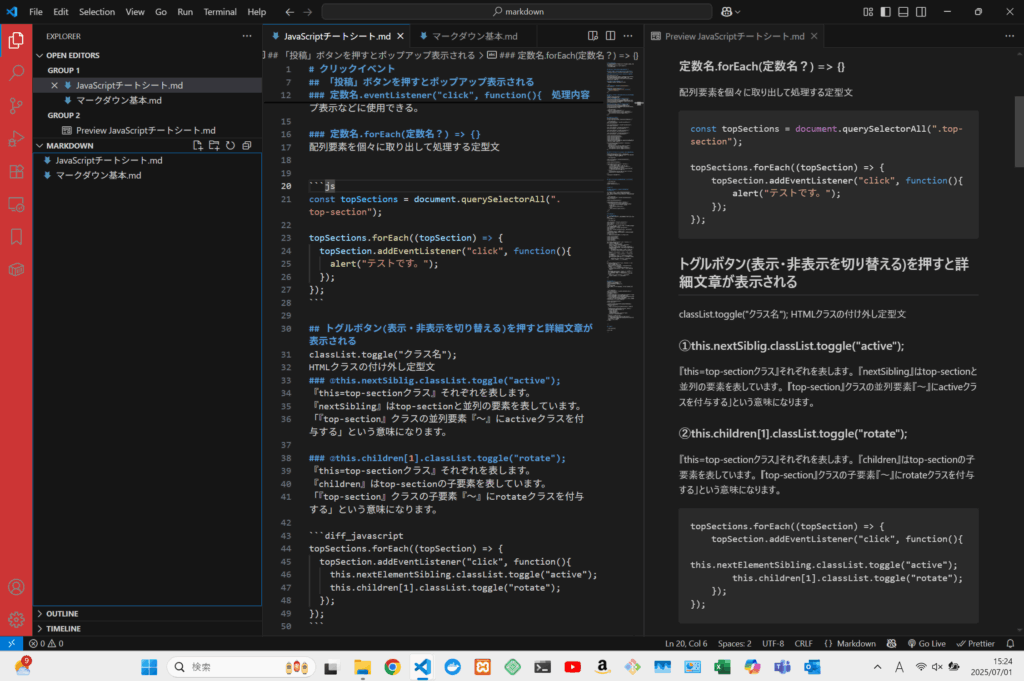Toggle Go Live server in status bar
Viewport: 1024px width, 681px height.
click(x=926, y=643)
